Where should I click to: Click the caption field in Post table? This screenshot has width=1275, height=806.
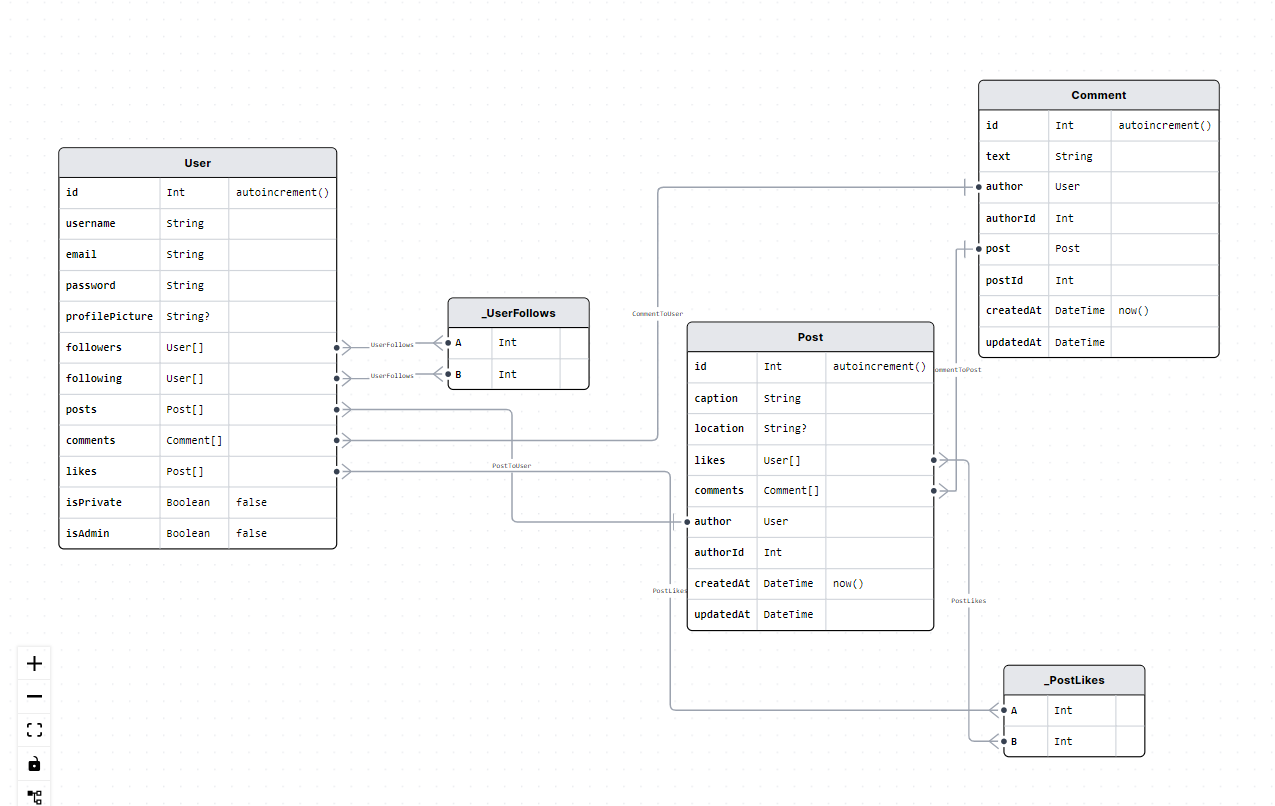coord(716,398)
